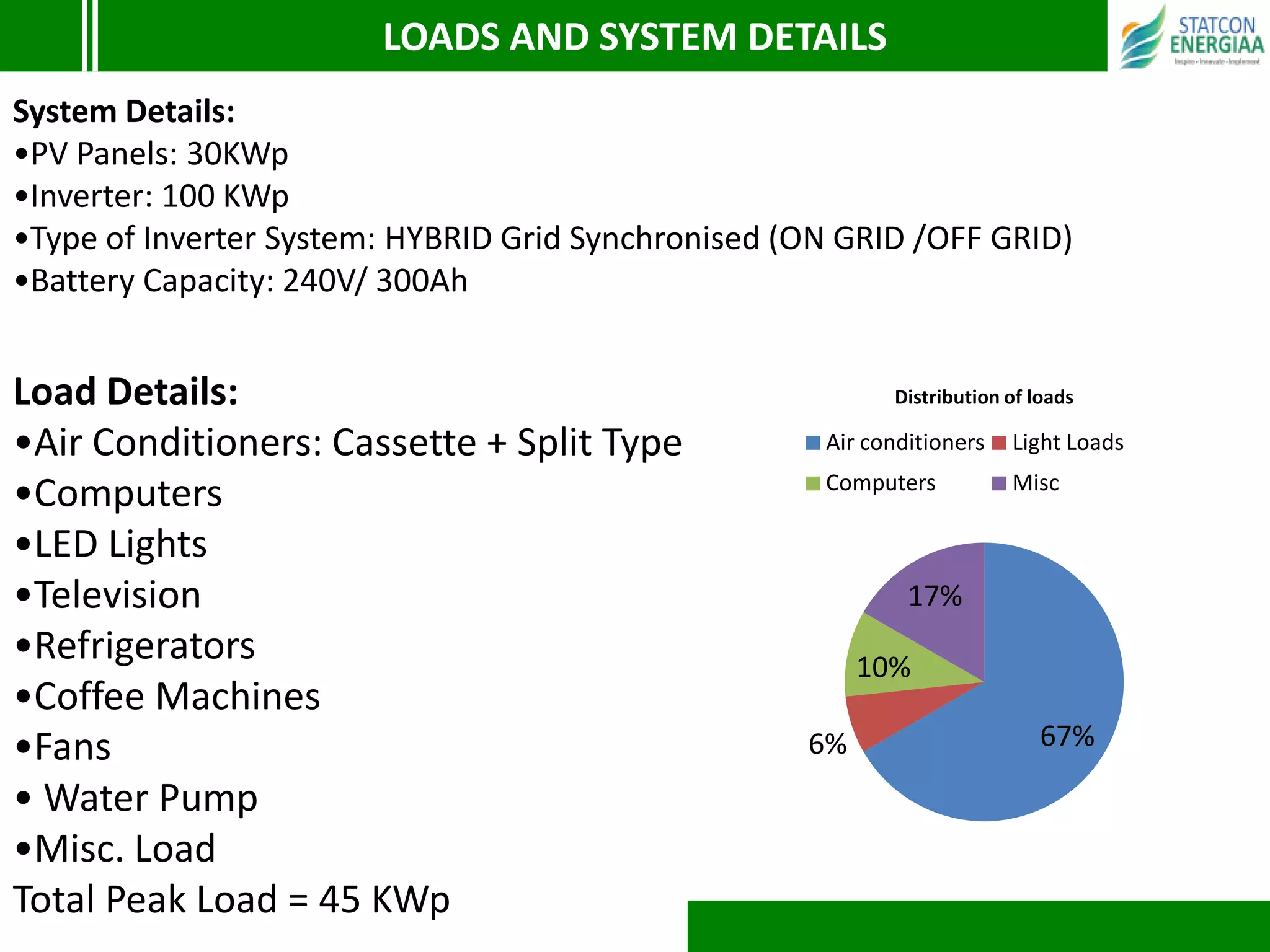Click the 'LED Lights' bullet
The width and height of the screenshot is (1270, 952).
(110, 544)
